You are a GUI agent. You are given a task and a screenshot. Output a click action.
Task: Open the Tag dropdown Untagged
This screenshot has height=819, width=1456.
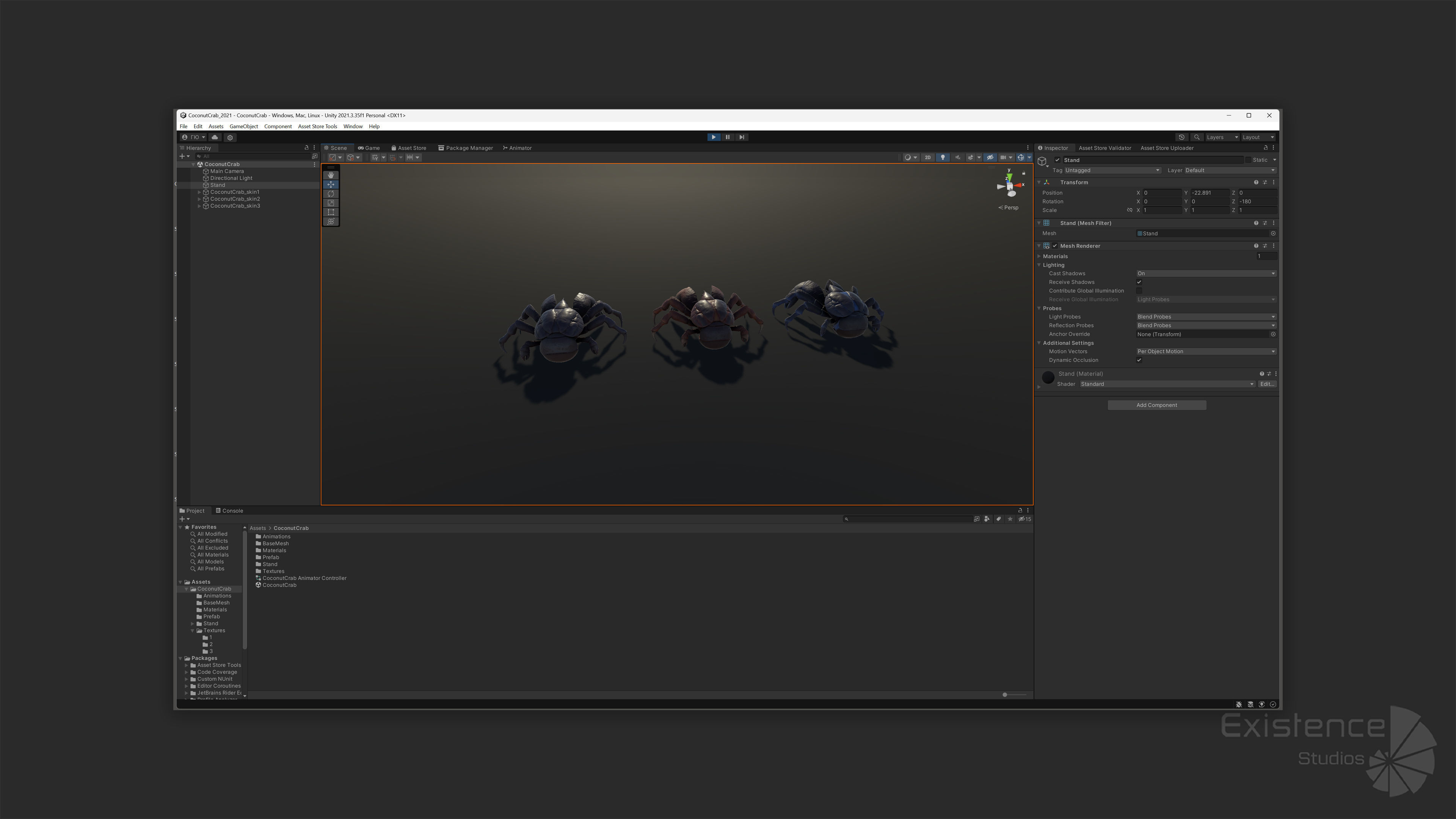coord(1112,170)
